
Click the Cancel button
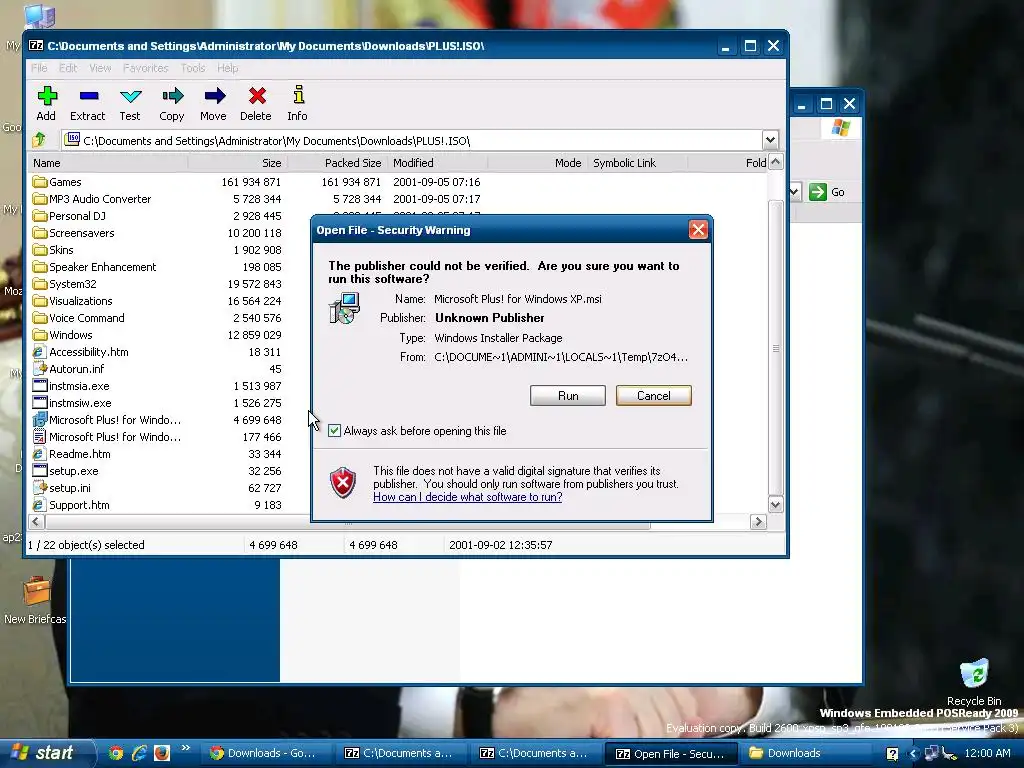pos(654,396)
